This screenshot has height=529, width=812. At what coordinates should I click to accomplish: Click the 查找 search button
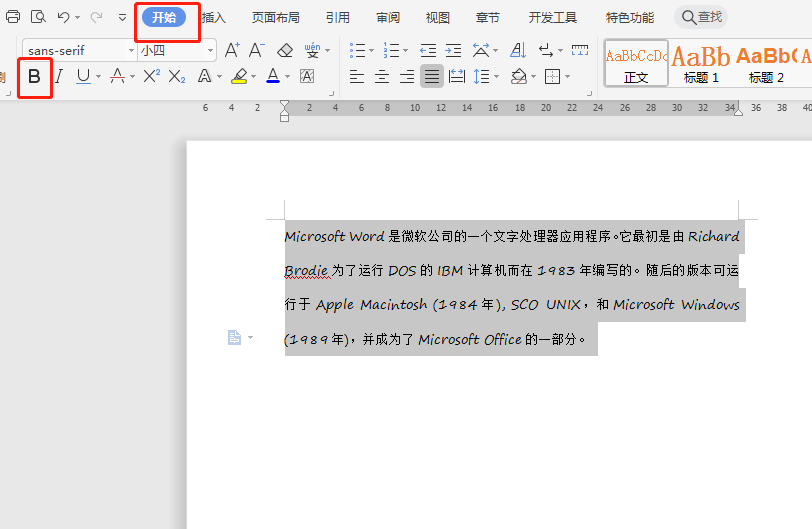[701, 17]
